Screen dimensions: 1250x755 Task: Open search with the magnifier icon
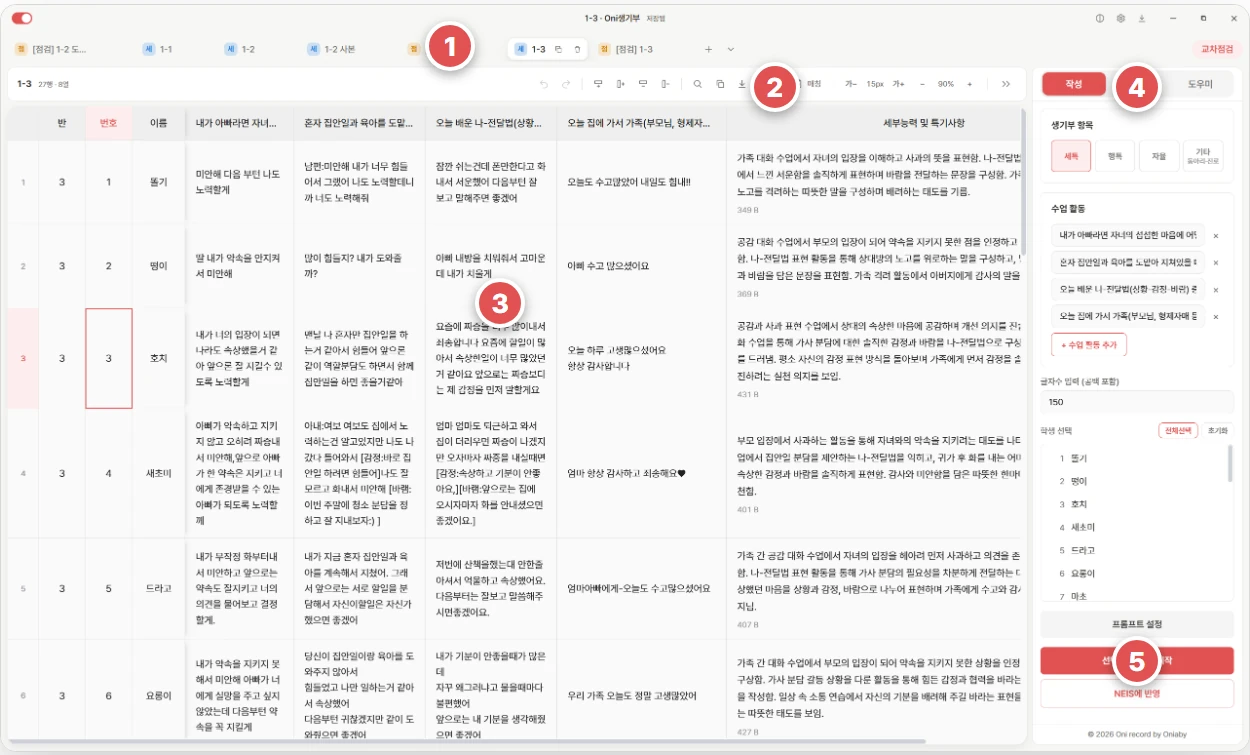[x=697, y=84]
